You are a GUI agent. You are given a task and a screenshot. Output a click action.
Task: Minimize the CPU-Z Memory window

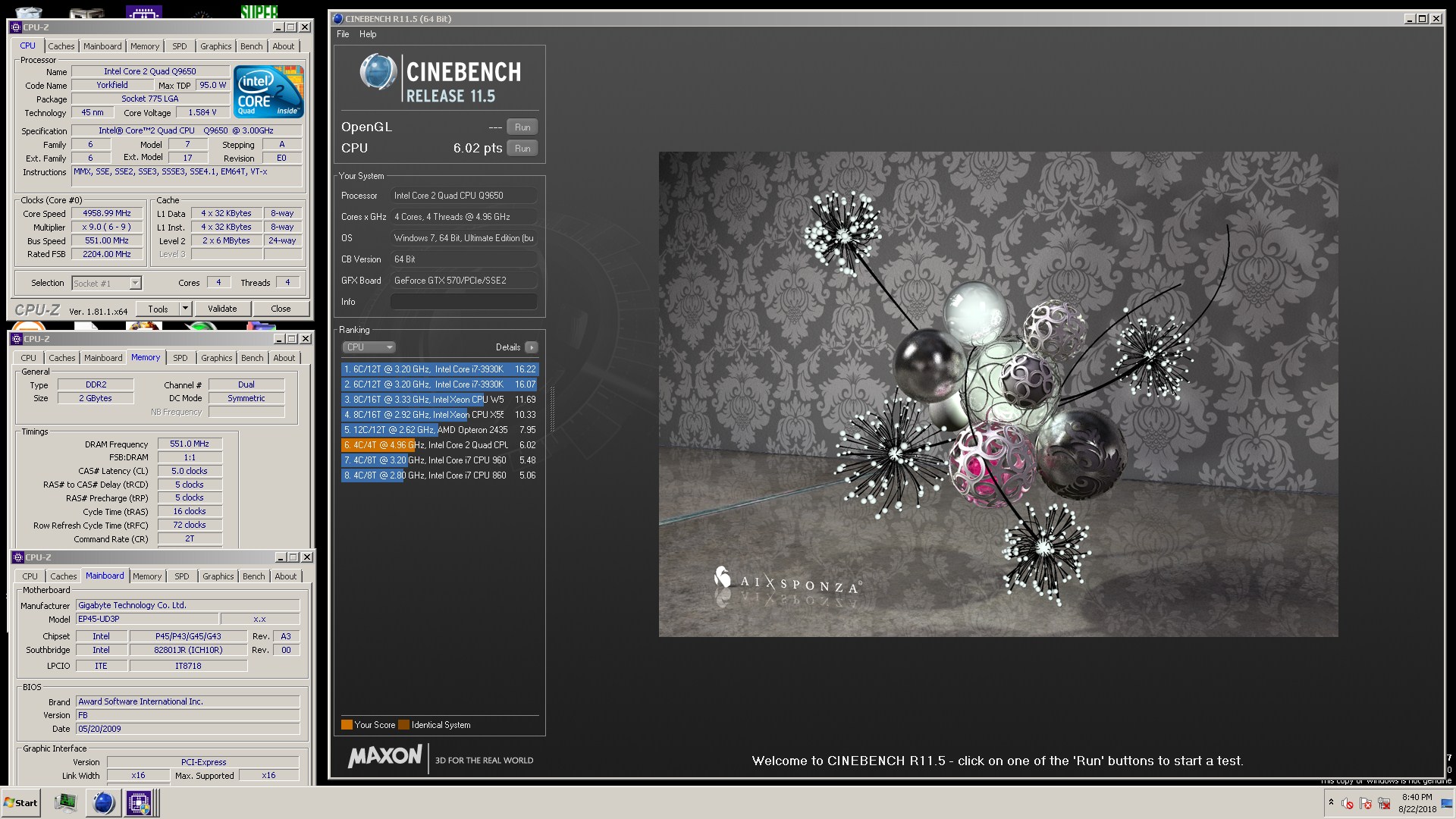[279, 339]
